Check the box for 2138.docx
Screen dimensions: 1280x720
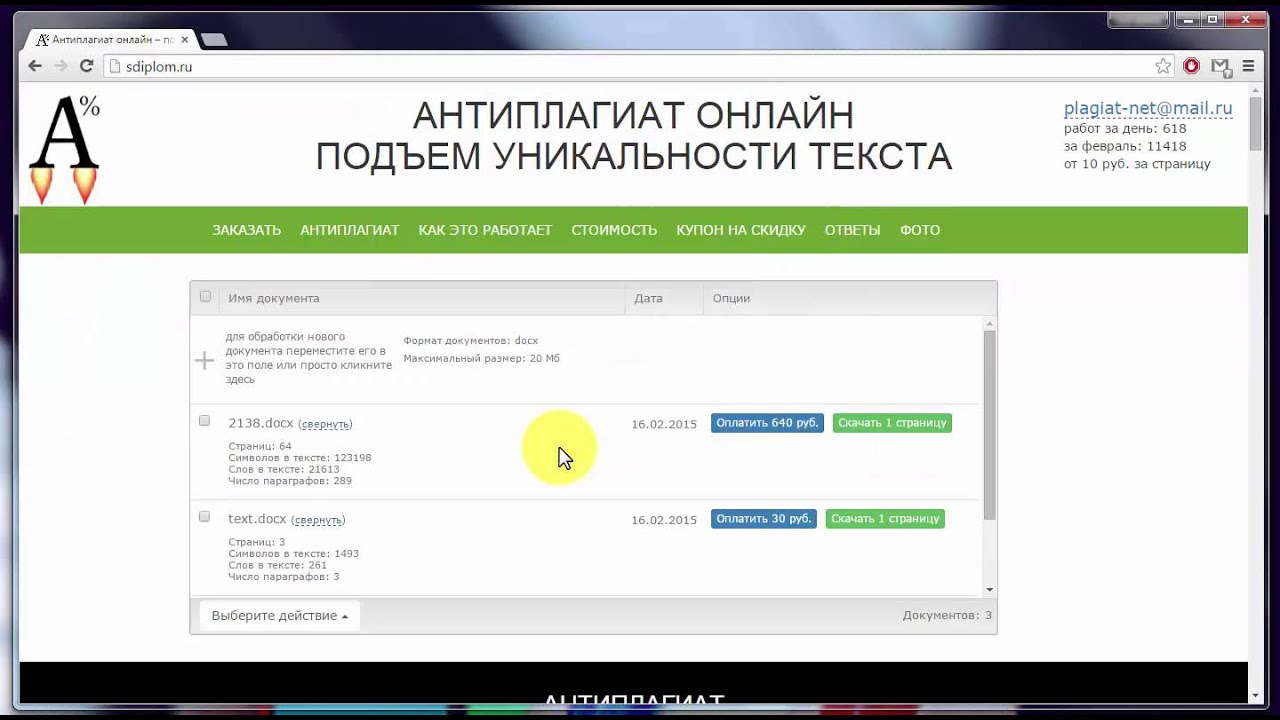click(x=204, y=421)
